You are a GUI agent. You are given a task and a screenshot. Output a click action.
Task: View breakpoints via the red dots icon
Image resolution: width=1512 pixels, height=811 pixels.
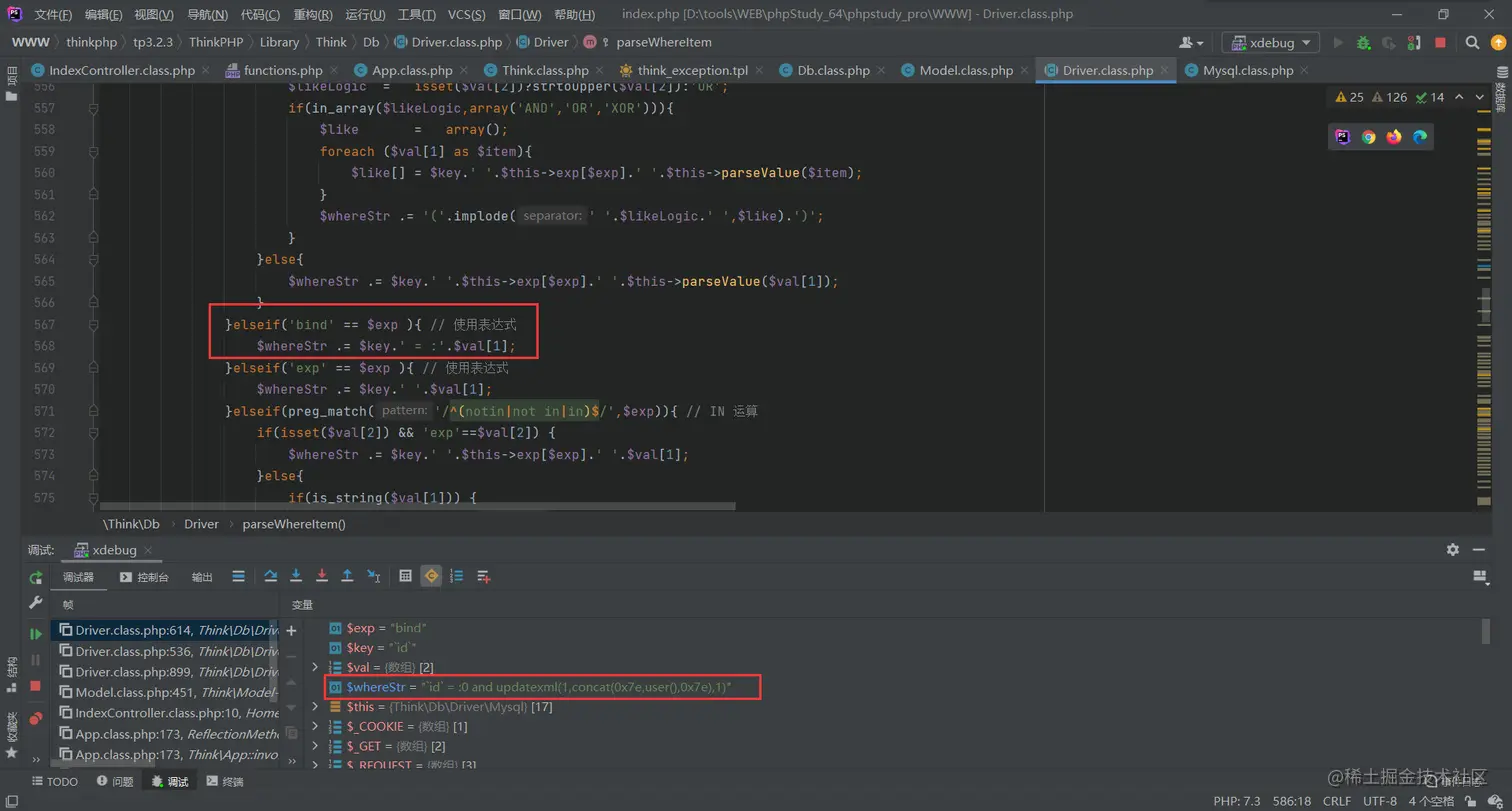pyautogui.click(x=36, y=717)
